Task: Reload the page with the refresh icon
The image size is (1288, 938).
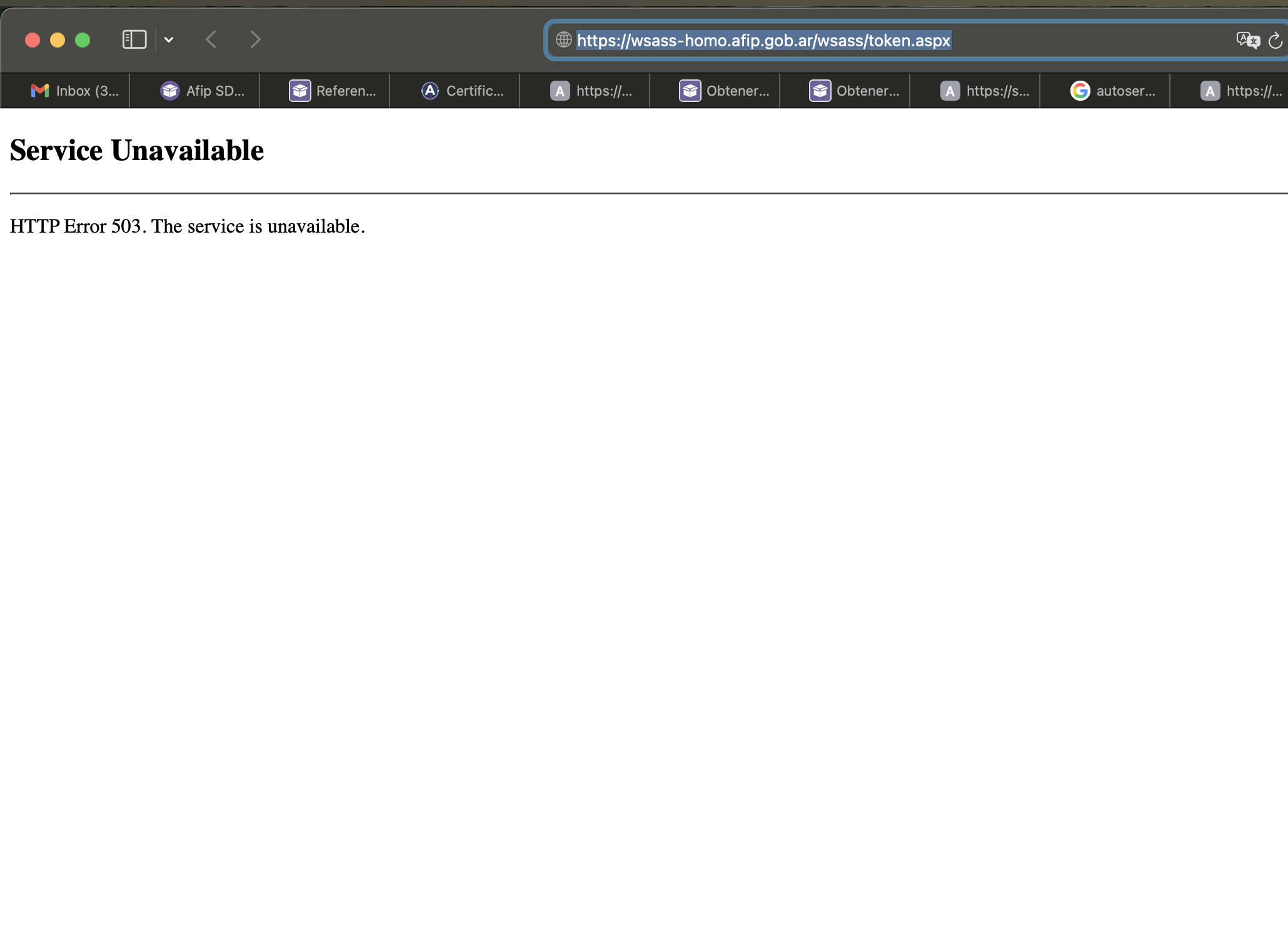Action: [x=1275, y=41]
